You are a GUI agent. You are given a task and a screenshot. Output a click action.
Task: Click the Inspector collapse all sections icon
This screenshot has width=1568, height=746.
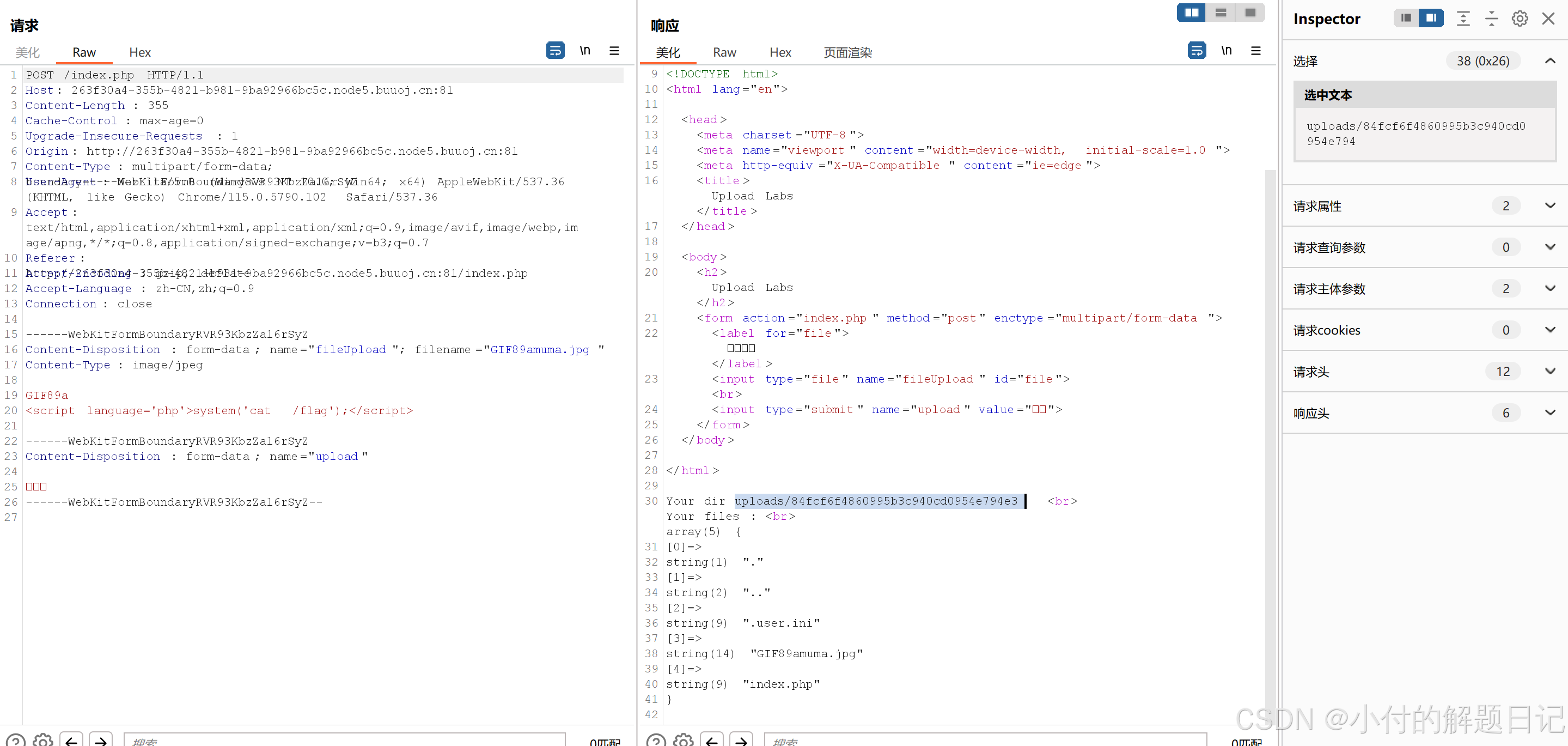(1491, 19)
